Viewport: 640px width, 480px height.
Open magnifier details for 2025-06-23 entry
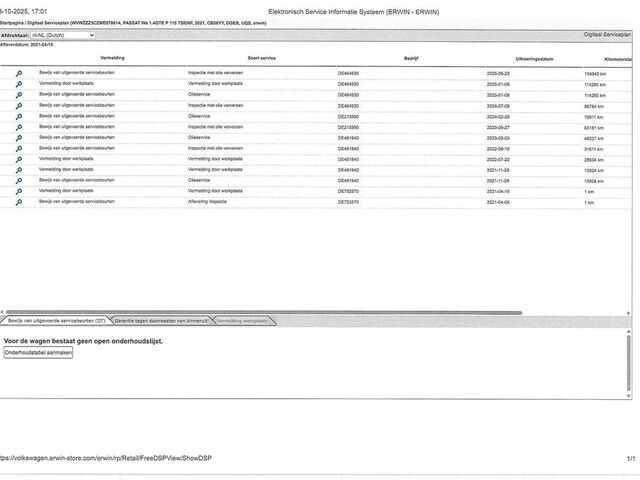[18, 73]
